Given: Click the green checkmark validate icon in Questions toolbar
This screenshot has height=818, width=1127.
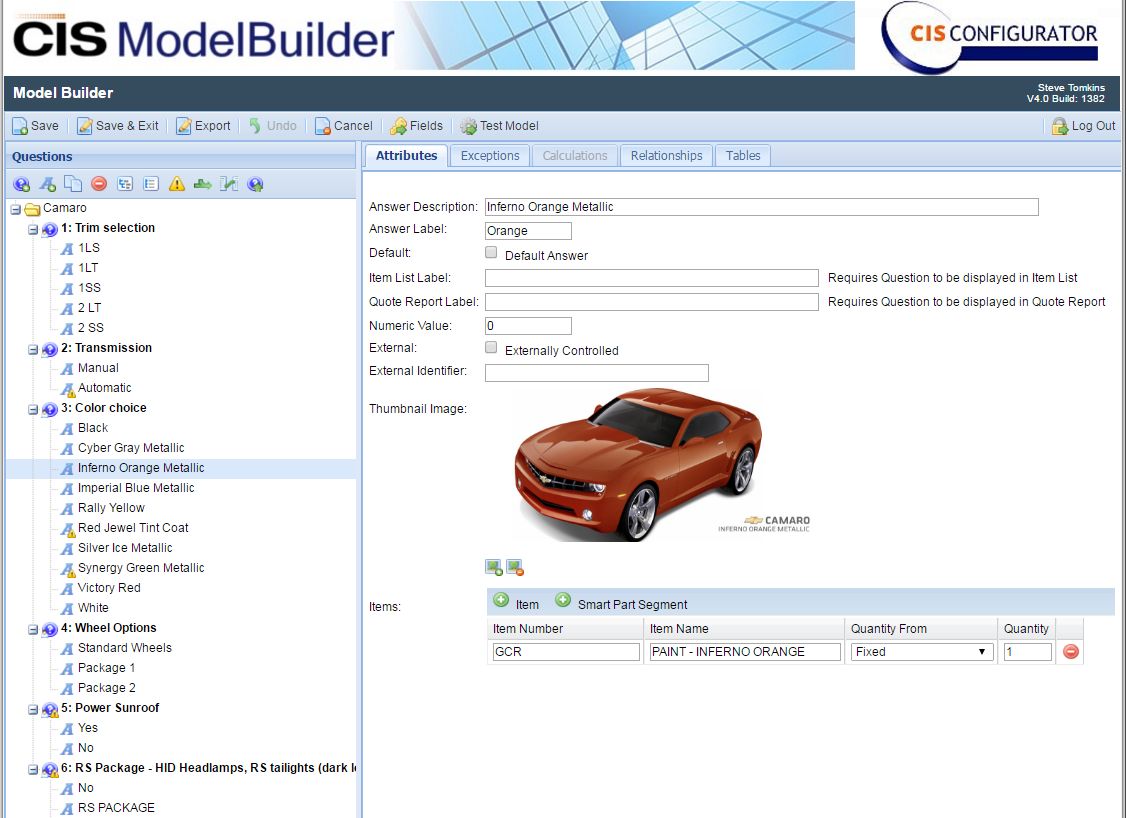Looking at the screenshot, I should point(229,184).
